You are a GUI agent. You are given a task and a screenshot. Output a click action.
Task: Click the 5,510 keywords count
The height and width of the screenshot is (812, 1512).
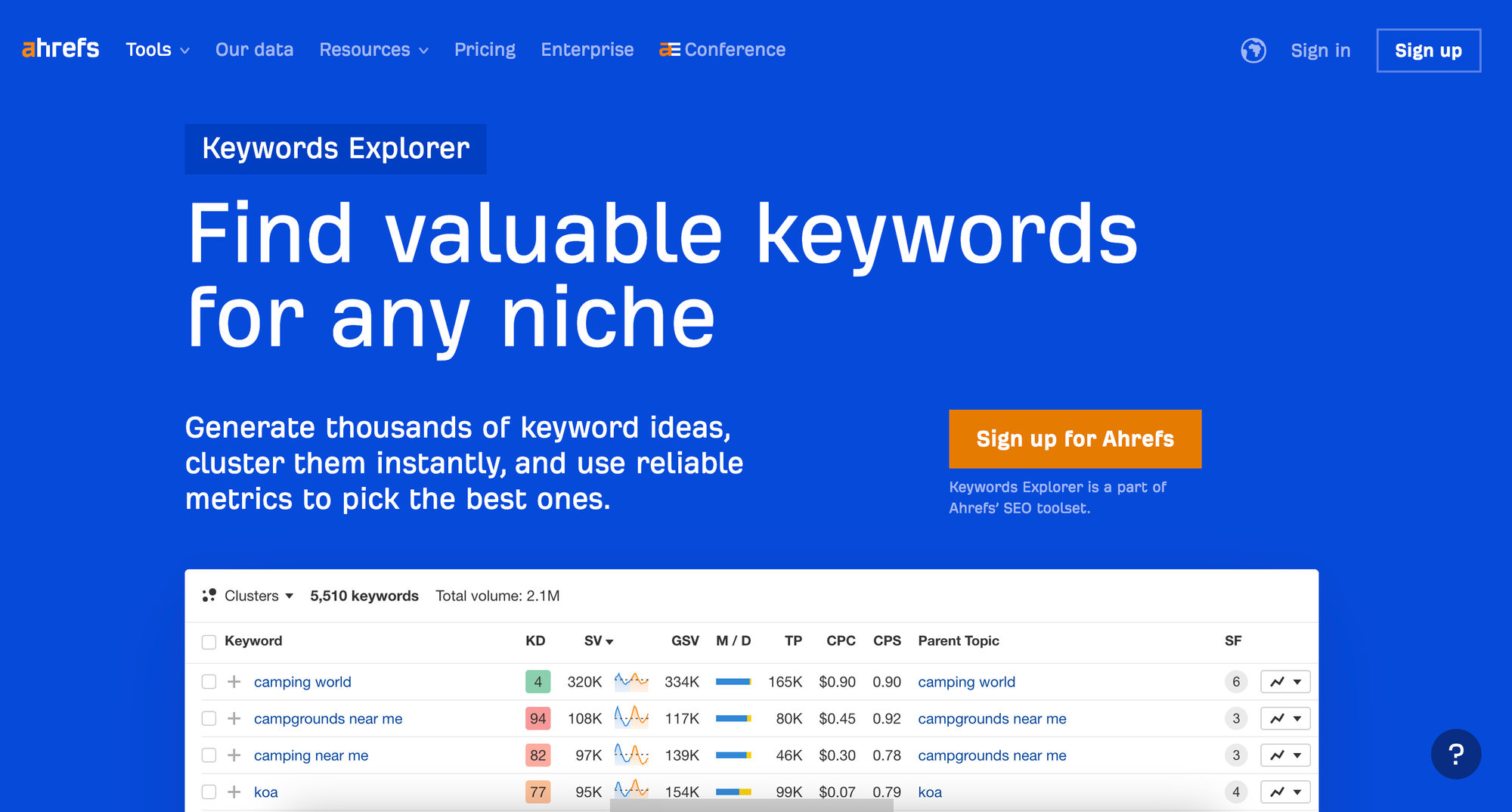[364, 596]
